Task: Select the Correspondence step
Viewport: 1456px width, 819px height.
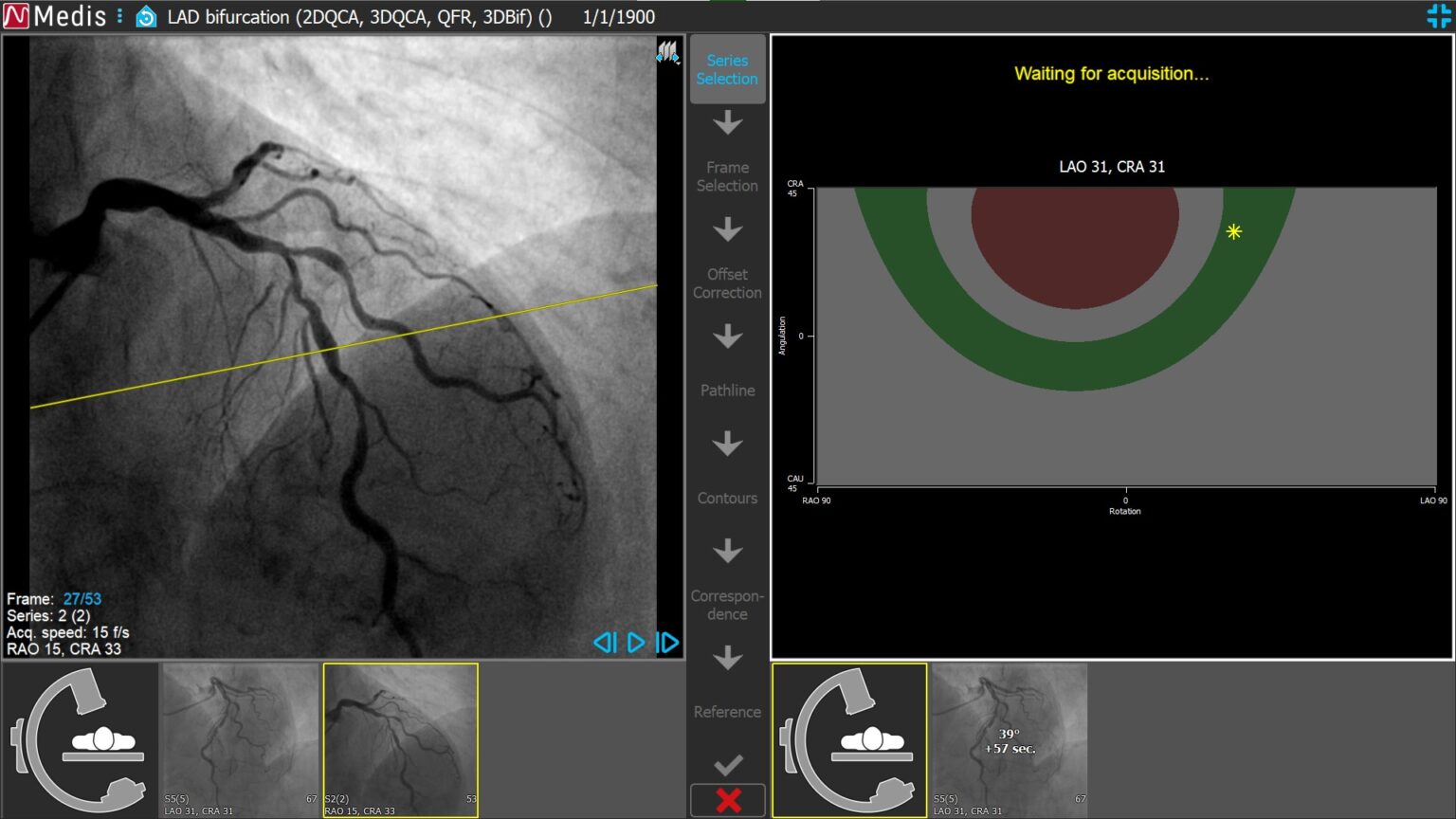Action: pyautogui.click(x=727, y=605)
